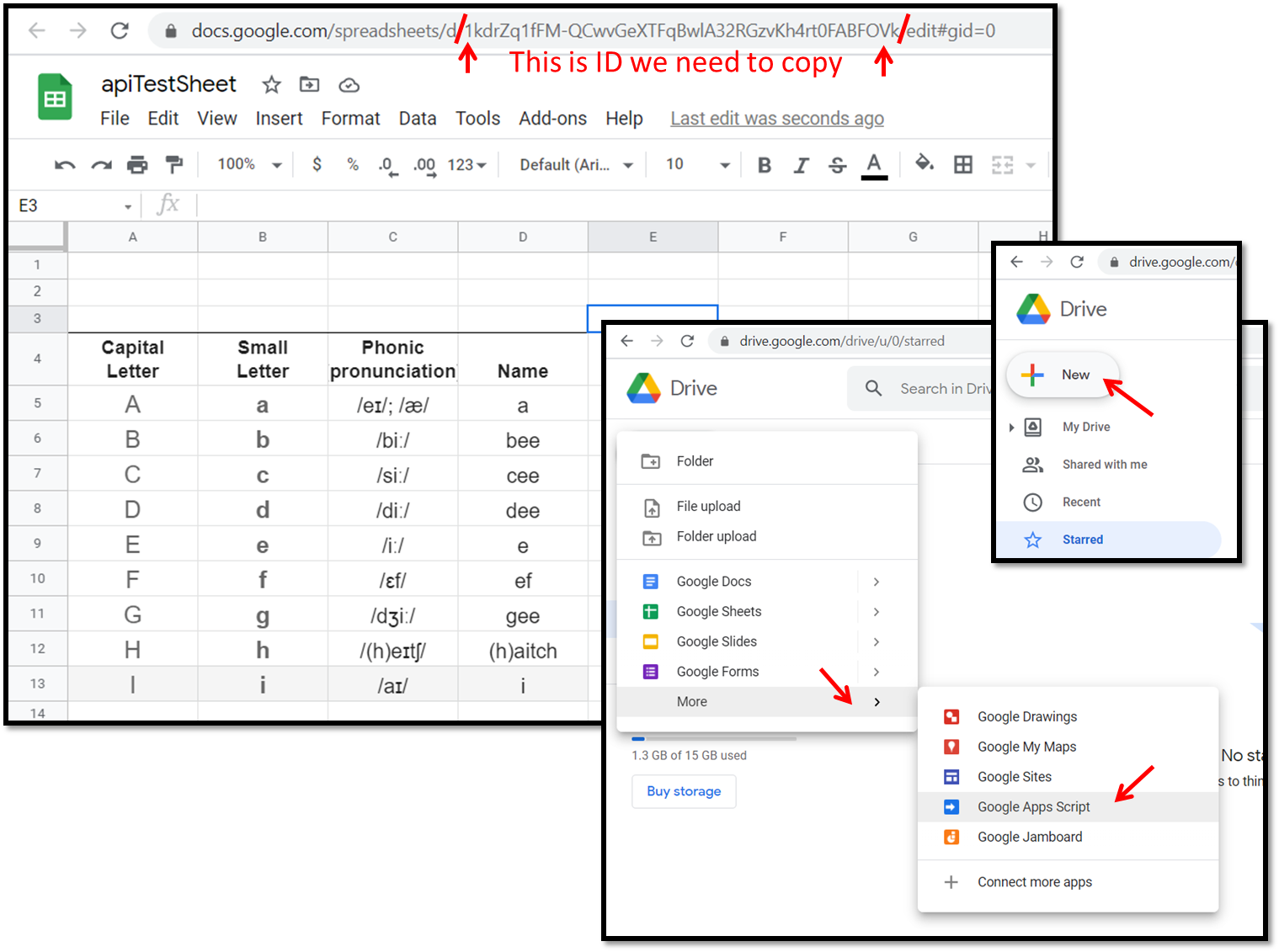Click Last edit was seconds ago link
Screen dimensions: 1279x952
pyautogui.click(x=777, y=119)
